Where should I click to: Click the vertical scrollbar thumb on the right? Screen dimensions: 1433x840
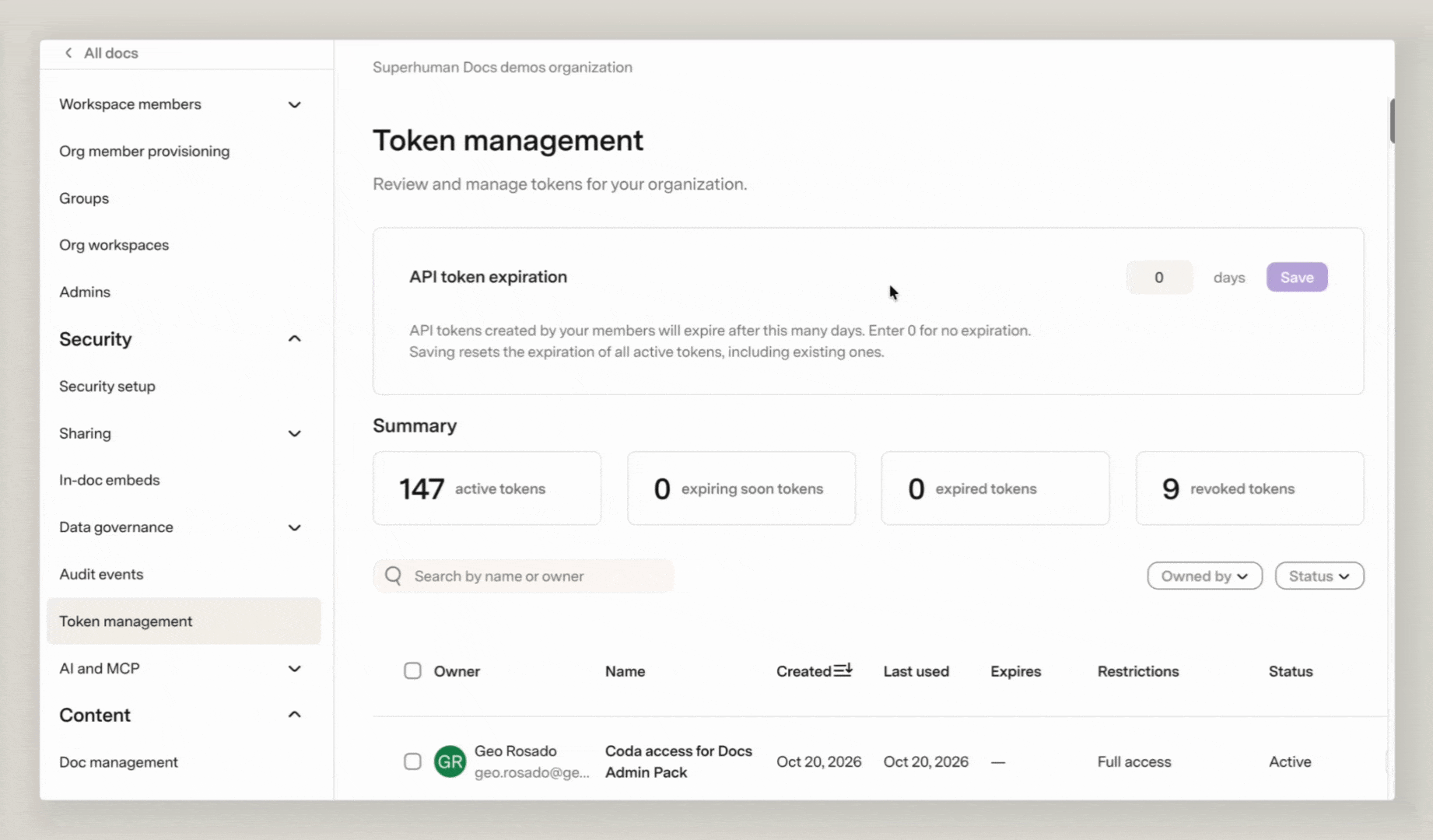pyautogui.click(x=1392, y=121)
